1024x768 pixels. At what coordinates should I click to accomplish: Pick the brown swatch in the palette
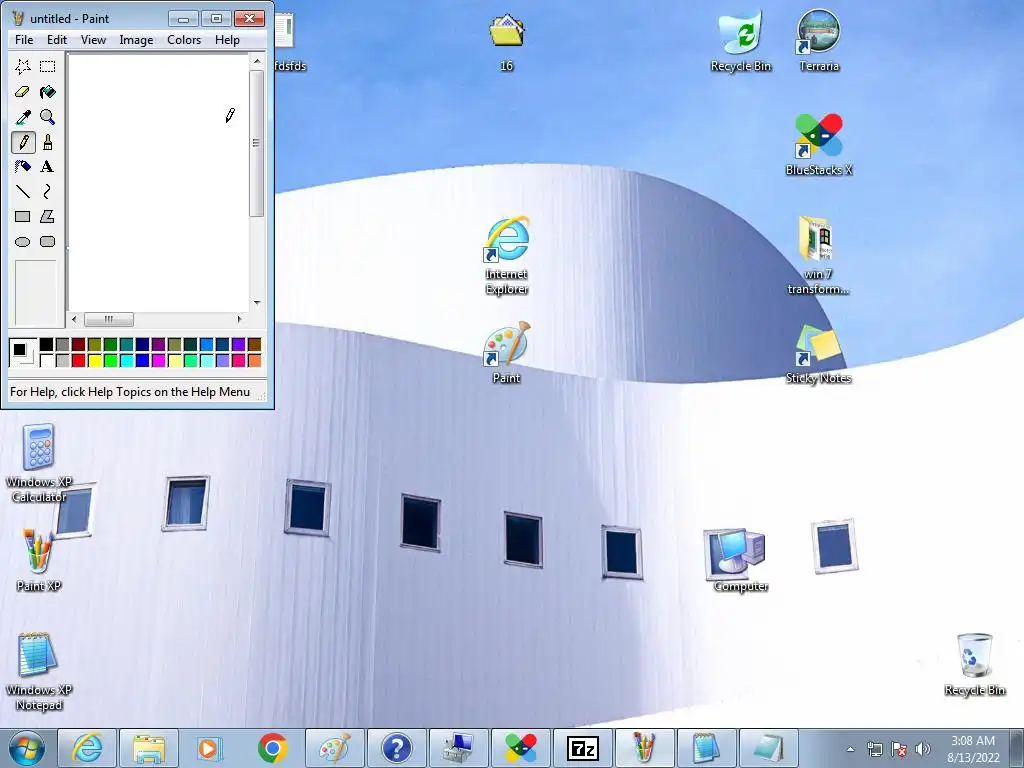254,344
